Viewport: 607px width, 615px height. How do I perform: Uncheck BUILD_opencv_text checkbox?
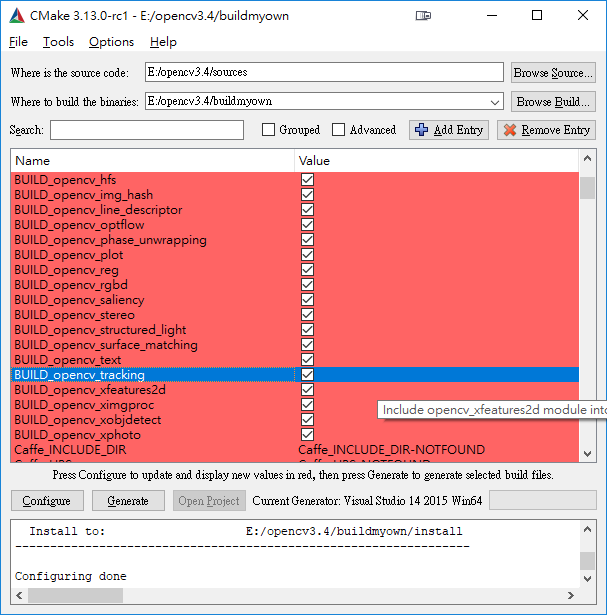point(307,359)
